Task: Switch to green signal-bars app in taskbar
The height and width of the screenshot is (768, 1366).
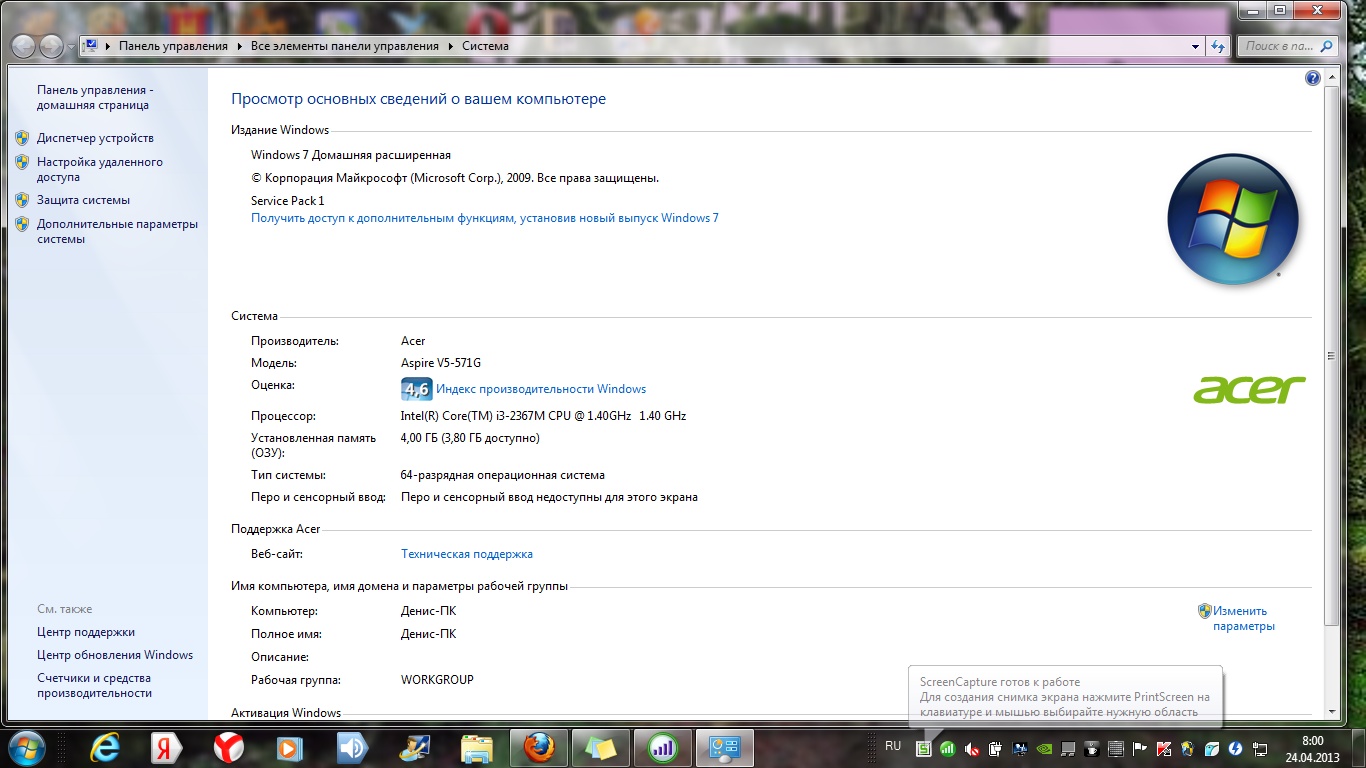Action: tap(662, 748)
